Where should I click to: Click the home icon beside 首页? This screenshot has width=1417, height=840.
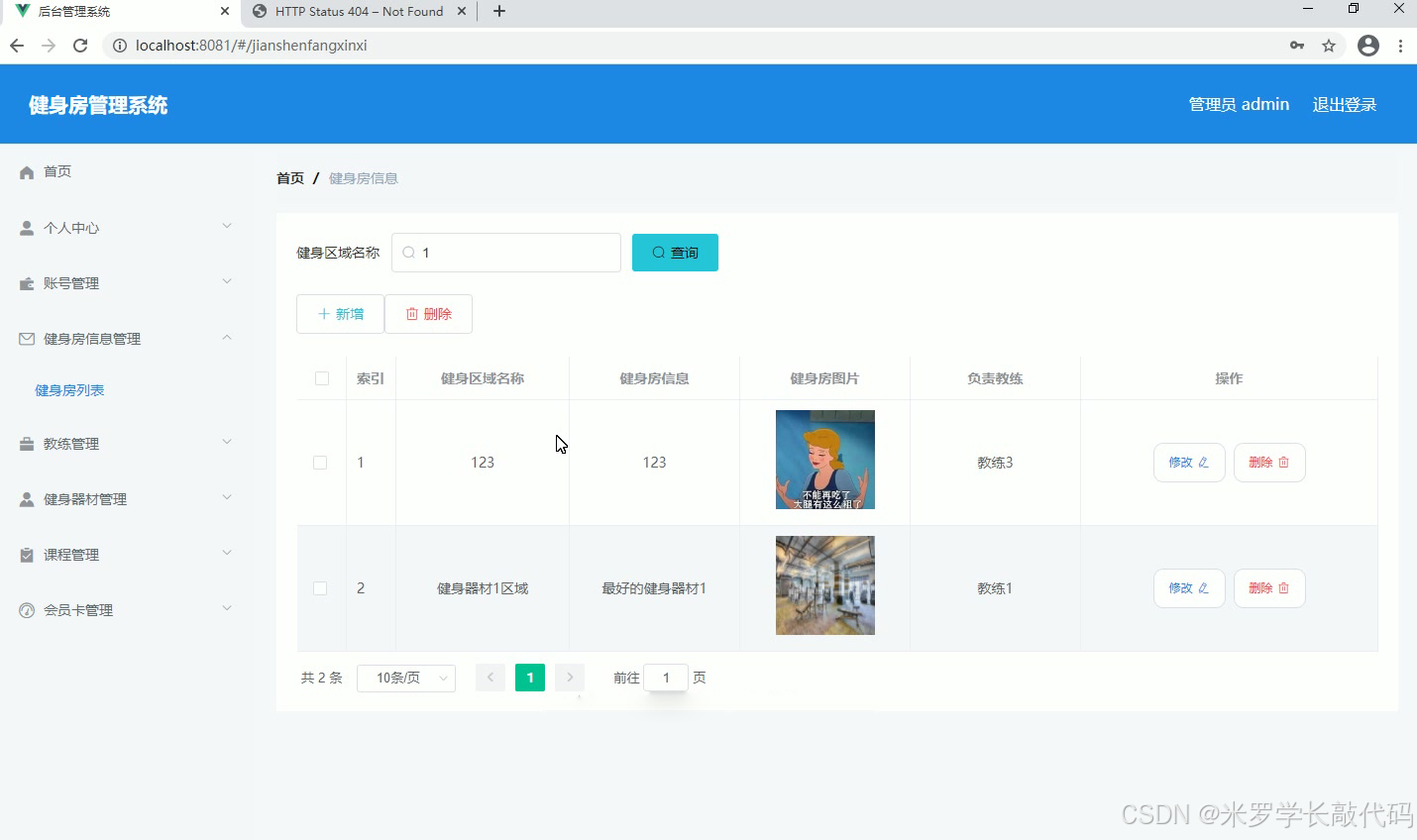click(25, 170)
